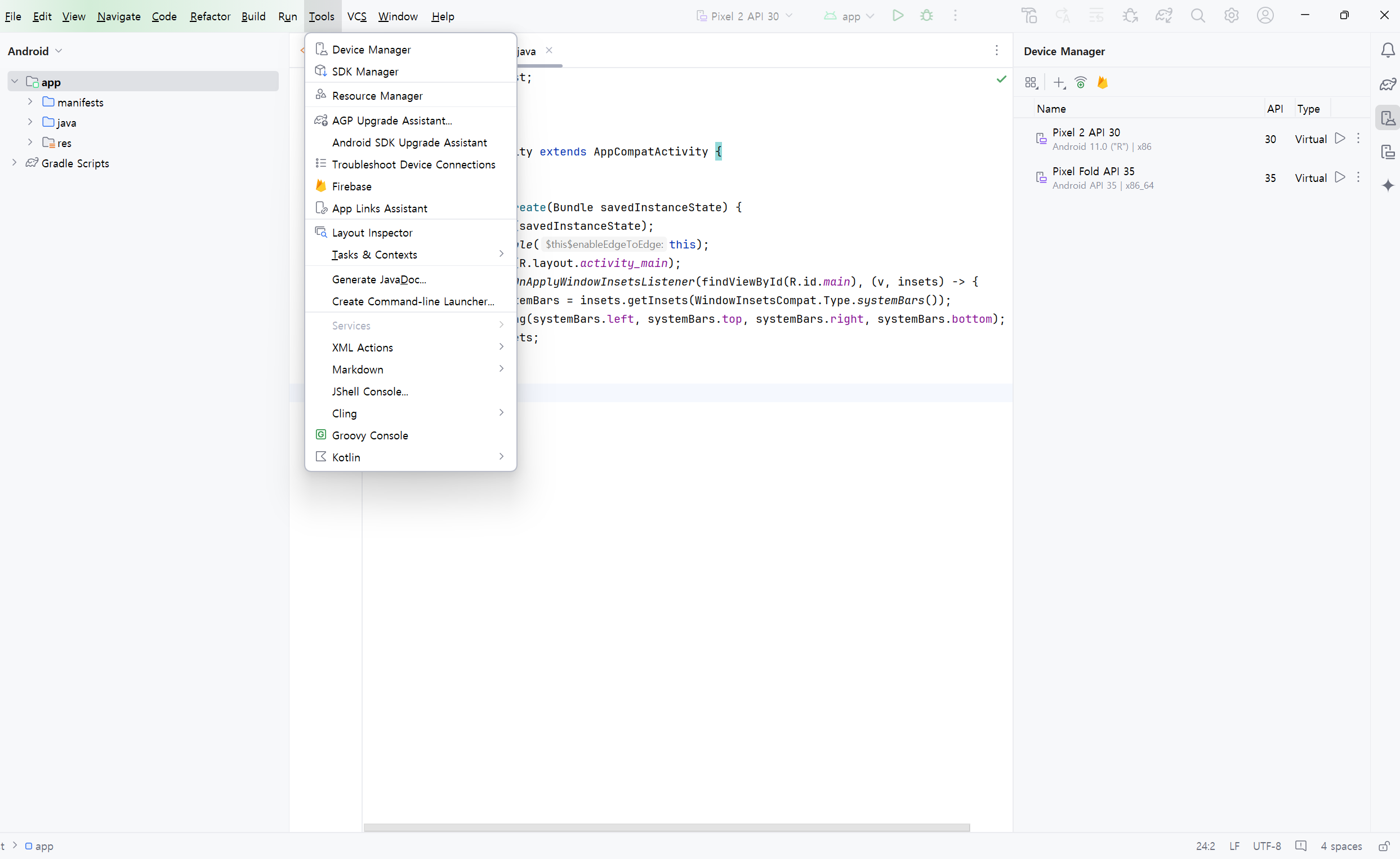Click the Debug app bug icon
Image resolution: width=1400 pixels, height=859 pixels.
point(927,16)
